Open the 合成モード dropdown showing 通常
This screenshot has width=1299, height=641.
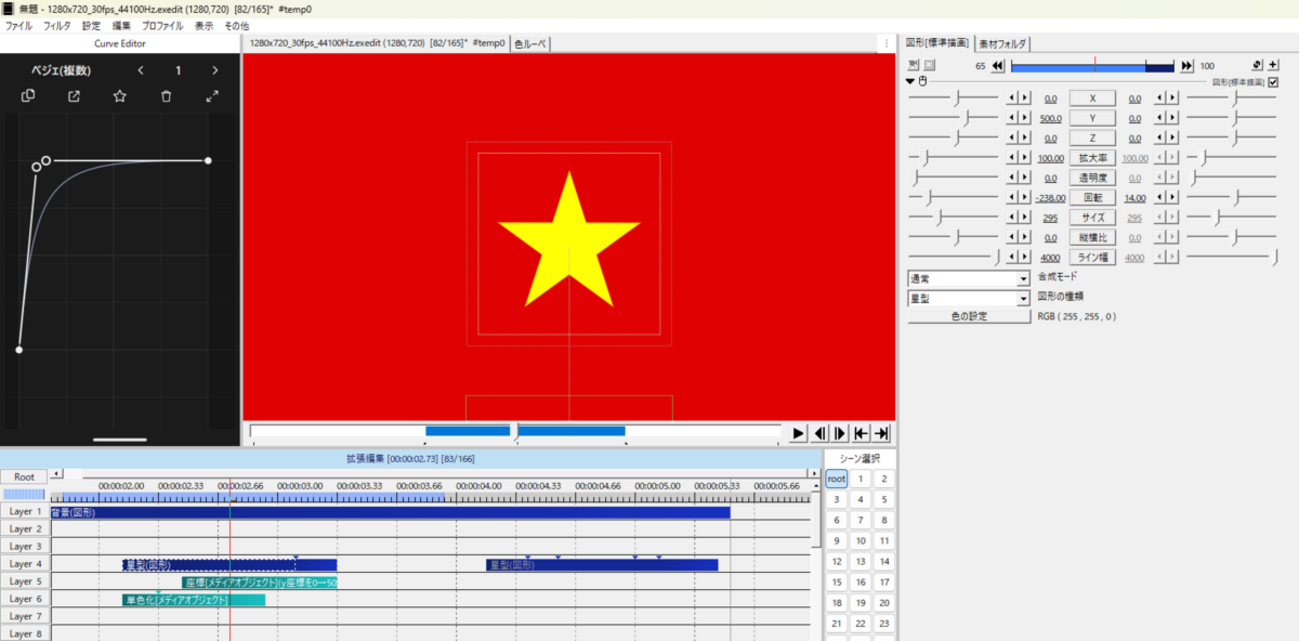(x=968, y=279)
